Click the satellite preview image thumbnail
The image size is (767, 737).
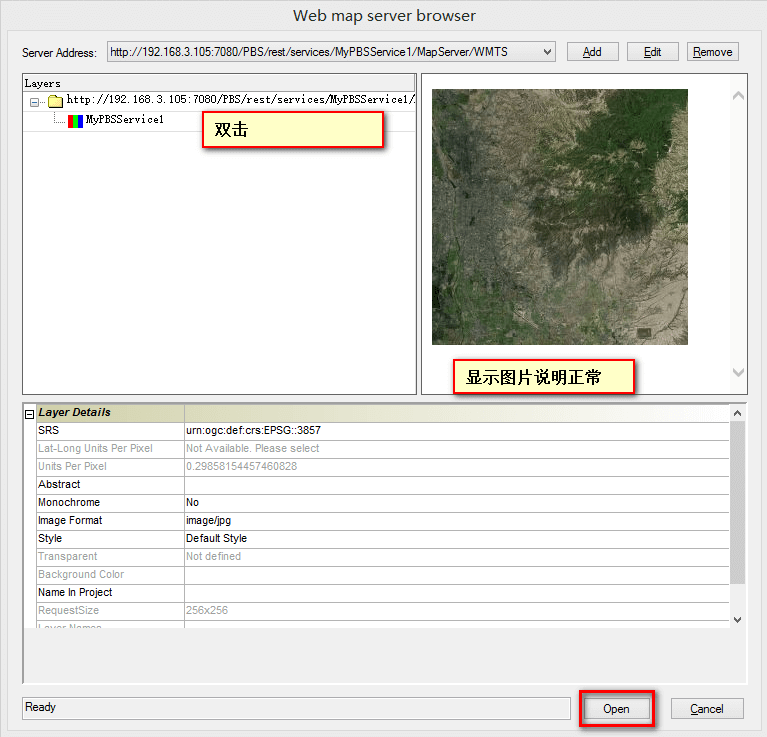click(x=560, y=217)
